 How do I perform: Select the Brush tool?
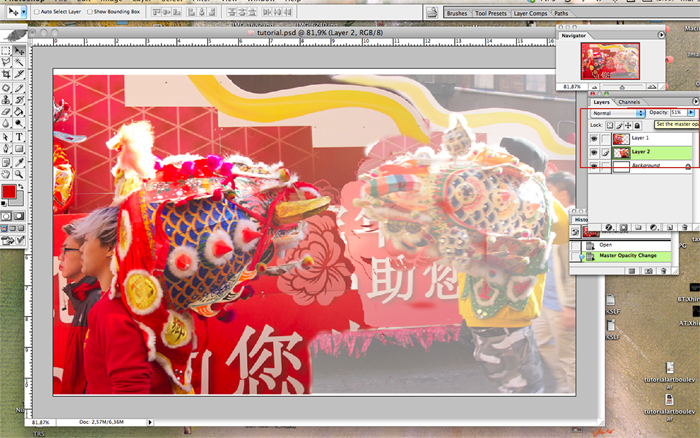pyautogui.click(x=19, y=88)
